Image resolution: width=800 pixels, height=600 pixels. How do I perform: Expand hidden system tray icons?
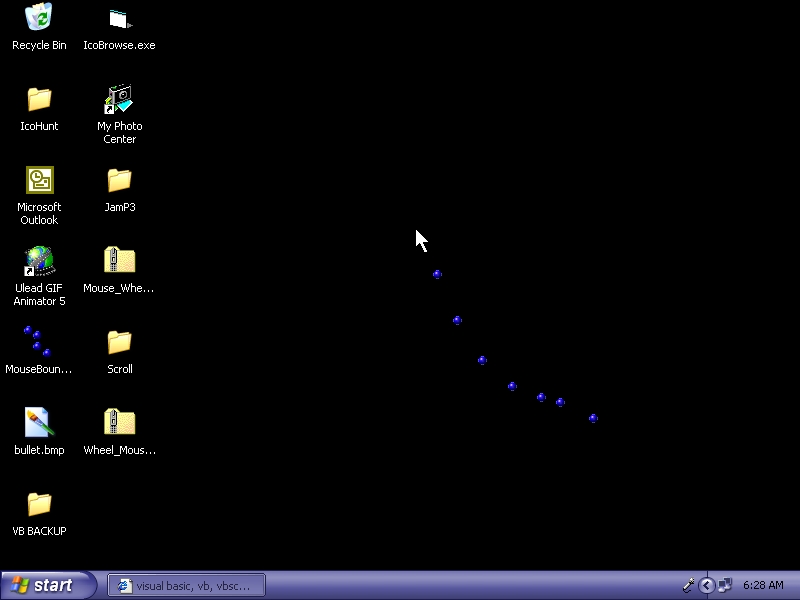pyautogui.click(x=707, y=585)
